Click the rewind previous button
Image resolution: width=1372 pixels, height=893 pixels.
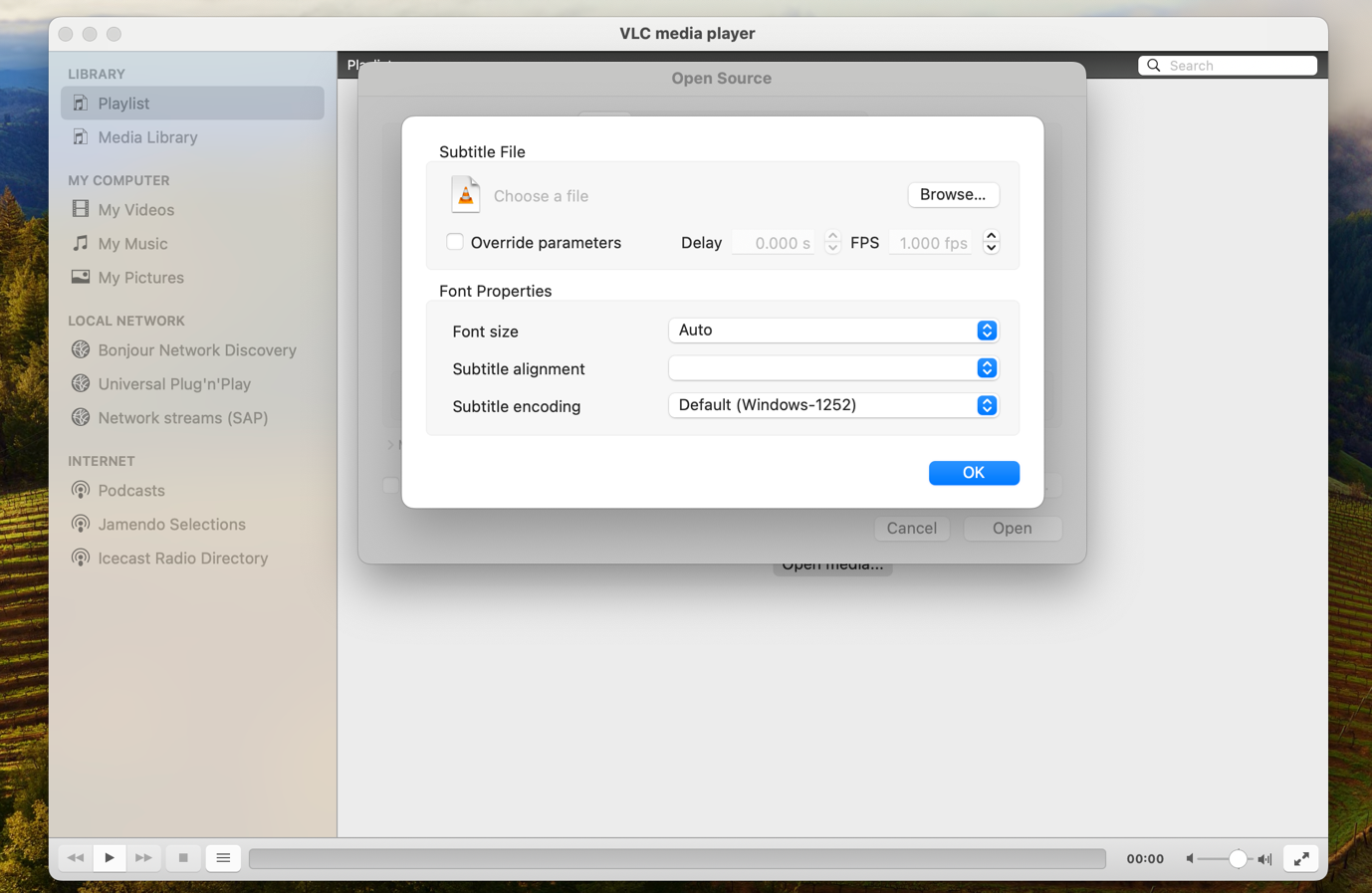[76, 858]
